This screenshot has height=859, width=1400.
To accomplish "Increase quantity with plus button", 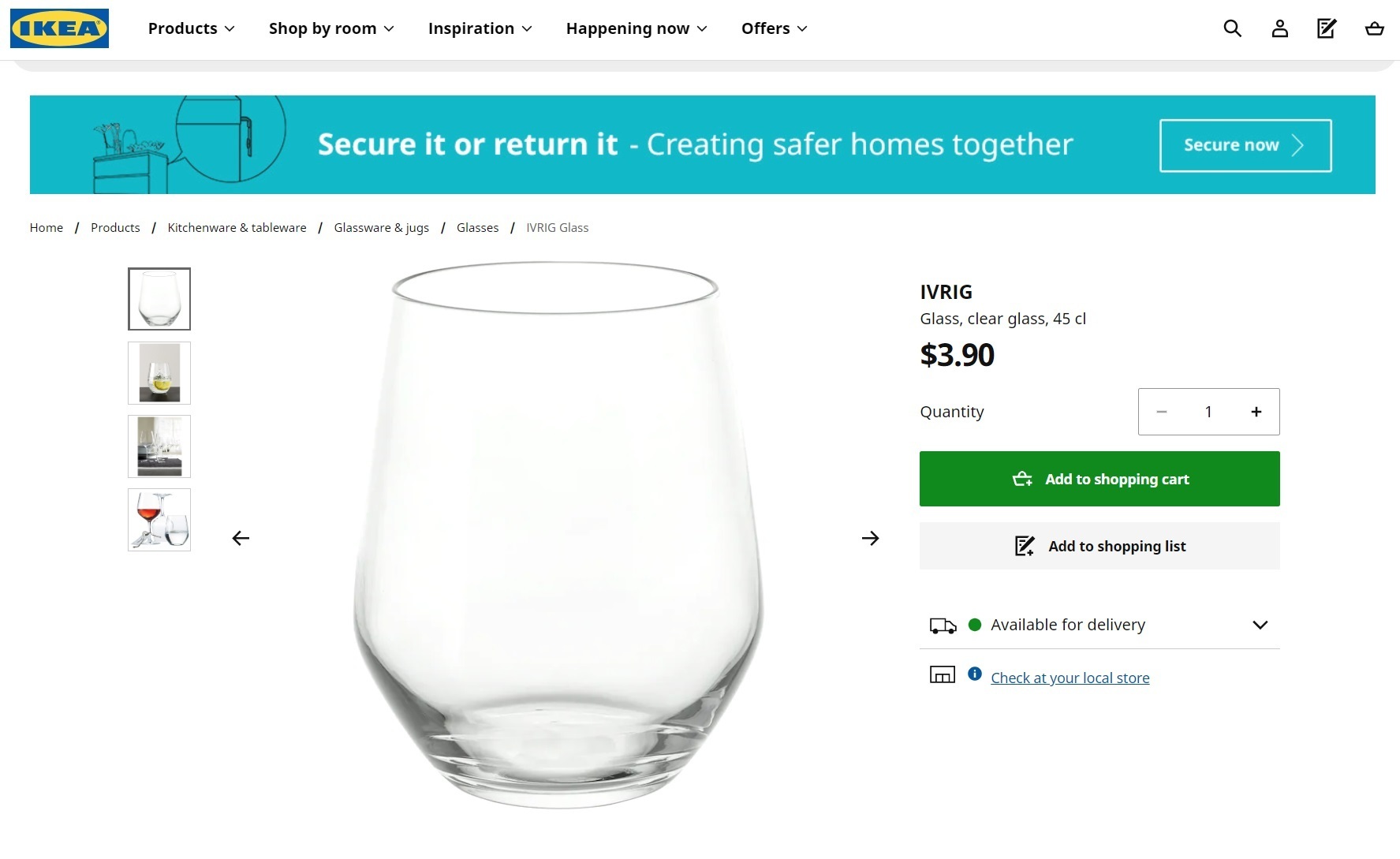I will coord(1256,412).
